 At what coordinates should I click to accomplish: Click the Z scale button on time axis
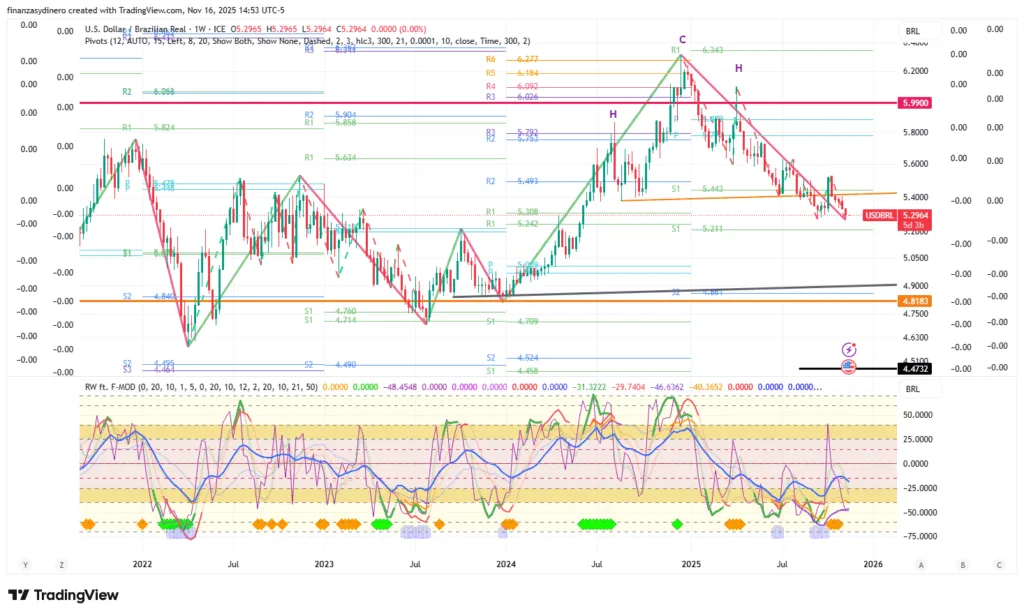(x=61, y=565)
